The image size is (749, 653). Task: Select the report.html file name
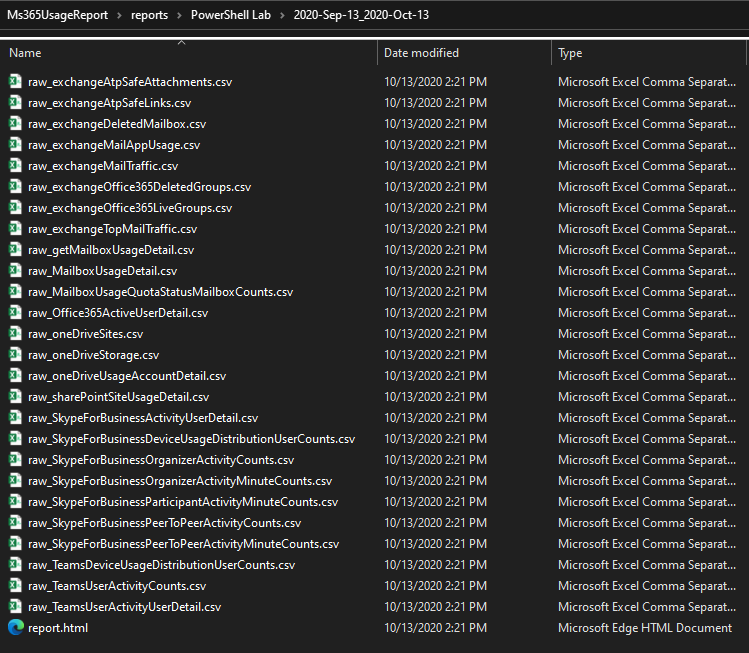(58, 628)
